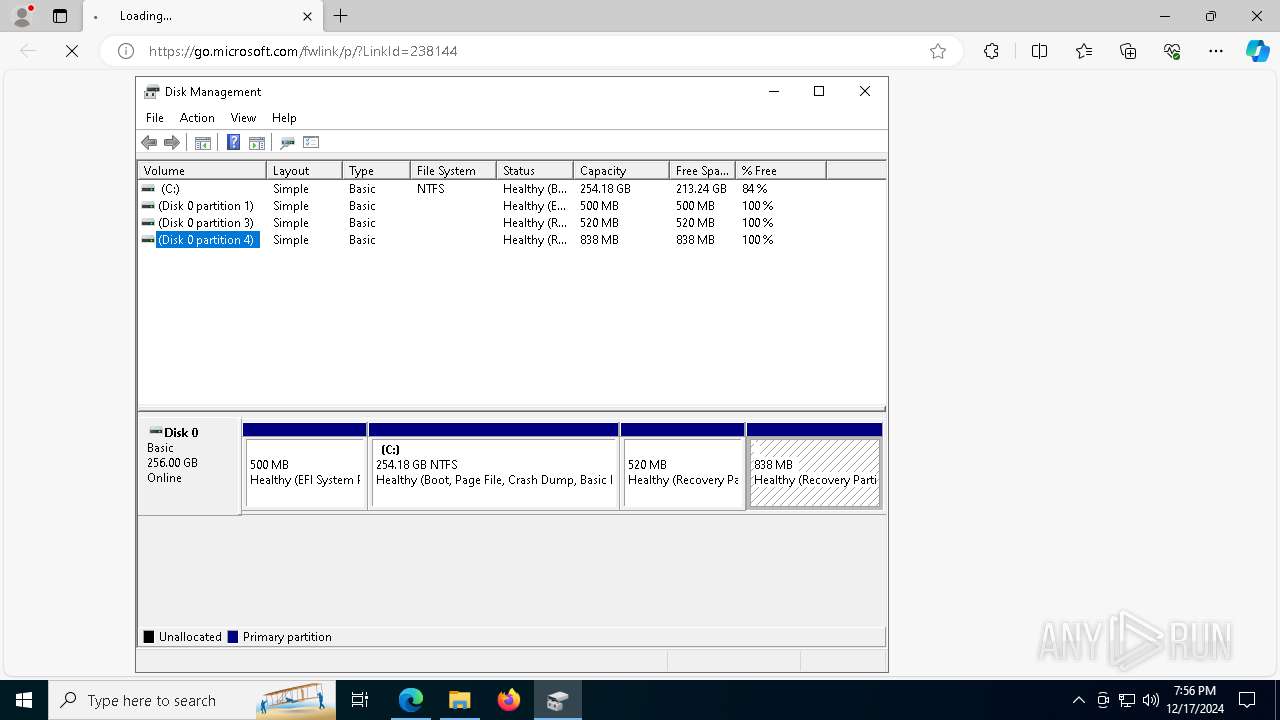Add this page to favorites star
The image size is (1280, 720).
[938, 51]
